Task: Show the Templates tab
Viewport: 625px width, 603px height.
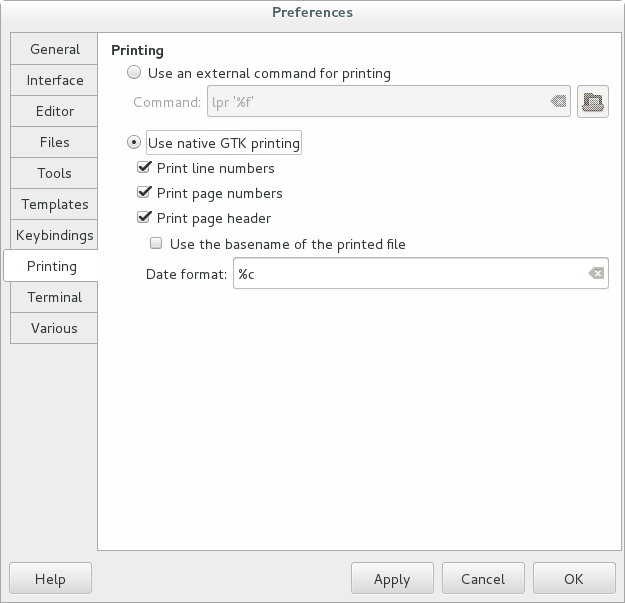Action: pyautogui.click(x=55, y=204)
